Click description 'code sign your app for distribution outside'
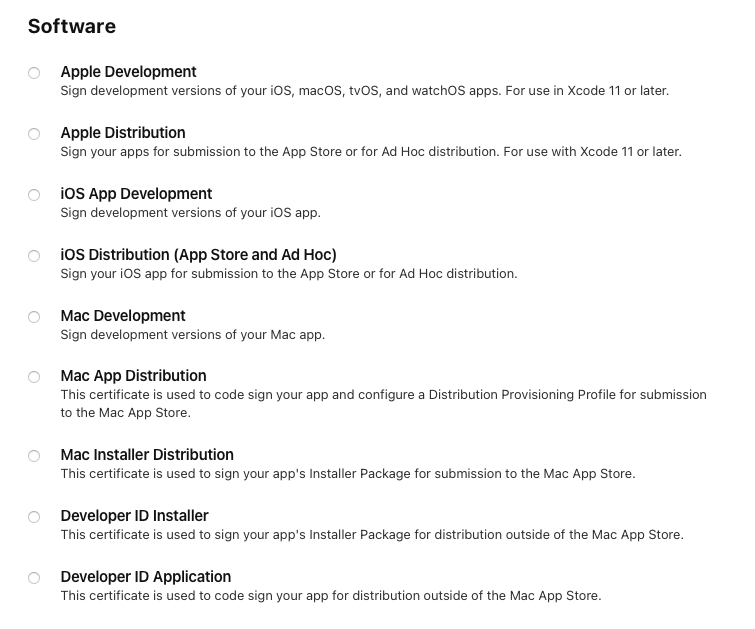The image size is (755, 629). pyautogui.click(x=331, y=596)
